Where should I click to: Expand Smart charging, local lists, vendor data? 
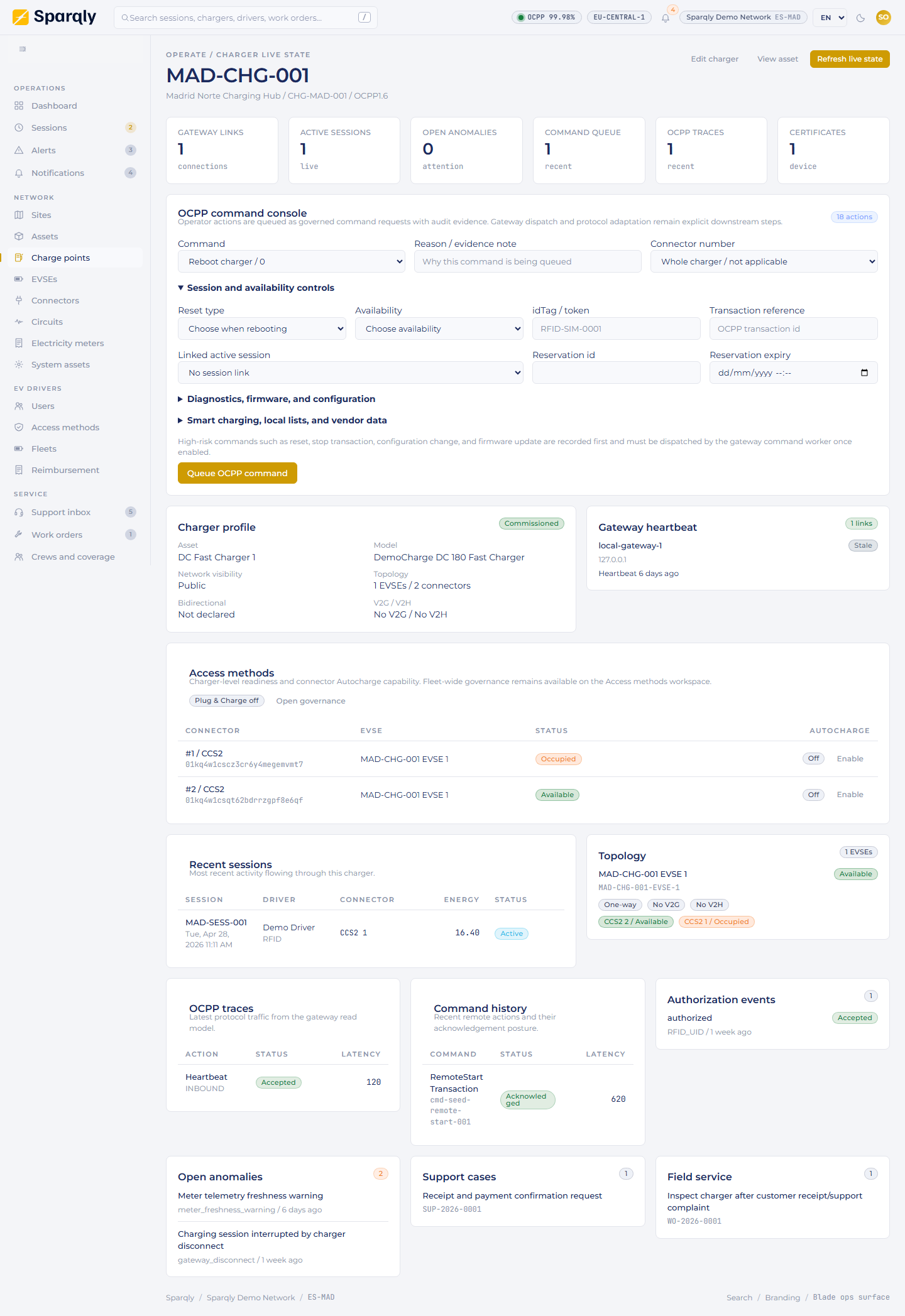(282, 420)
